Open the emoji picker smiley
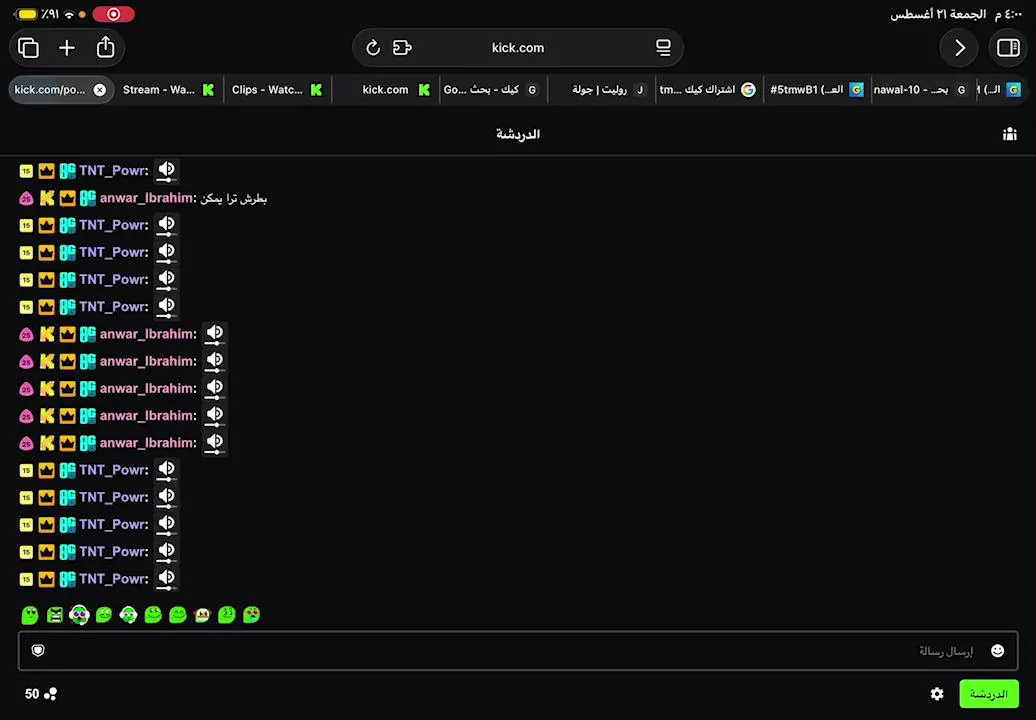The image size is (1036, 720). tap(998, 651)
